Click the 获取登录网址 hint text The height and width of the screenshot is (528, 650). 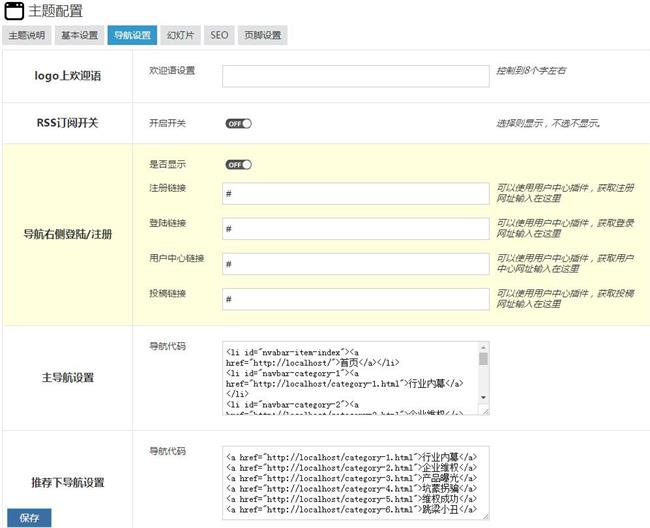coord(565,228)
